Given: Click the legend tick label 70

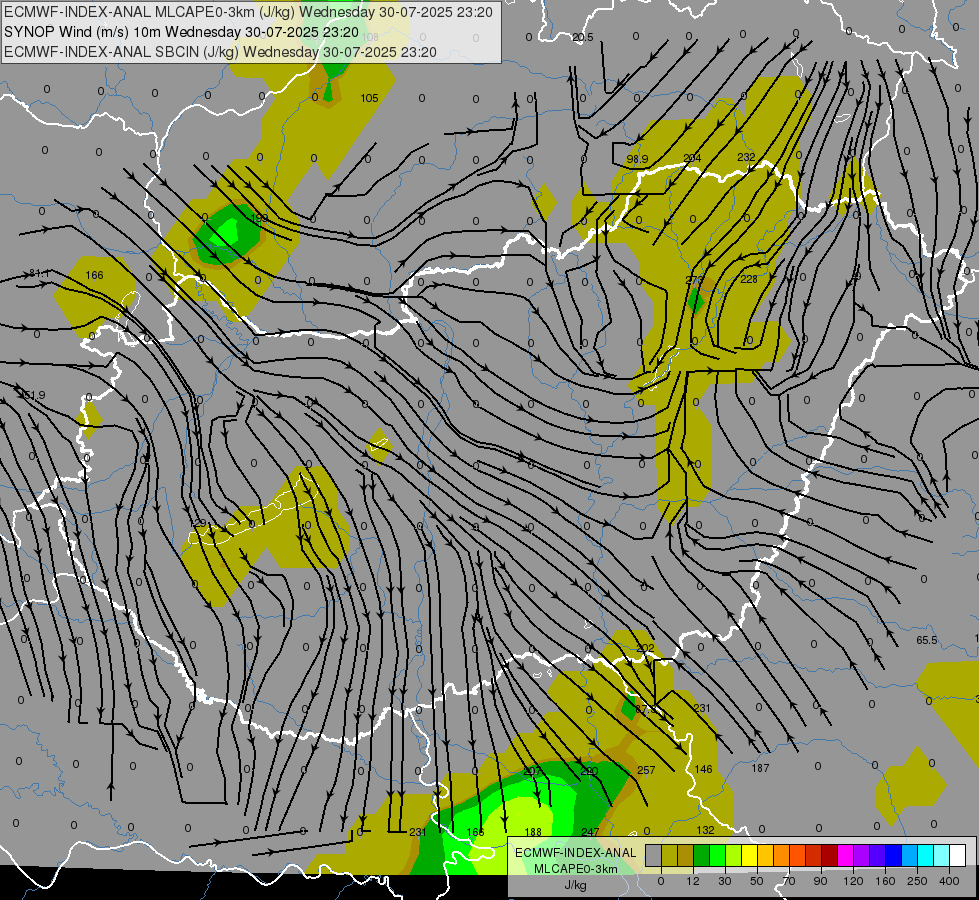Looking at the screenshot, I should (789, 882).
